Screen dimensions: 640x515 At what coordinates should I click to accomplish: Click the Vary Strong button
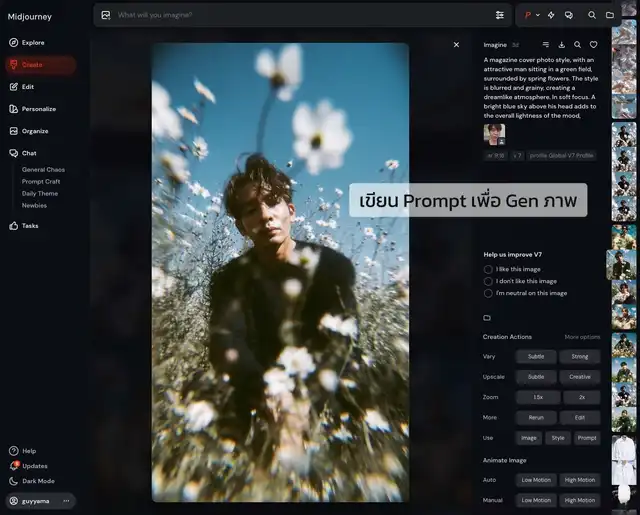pyautogui.click(x=580, y=357)
